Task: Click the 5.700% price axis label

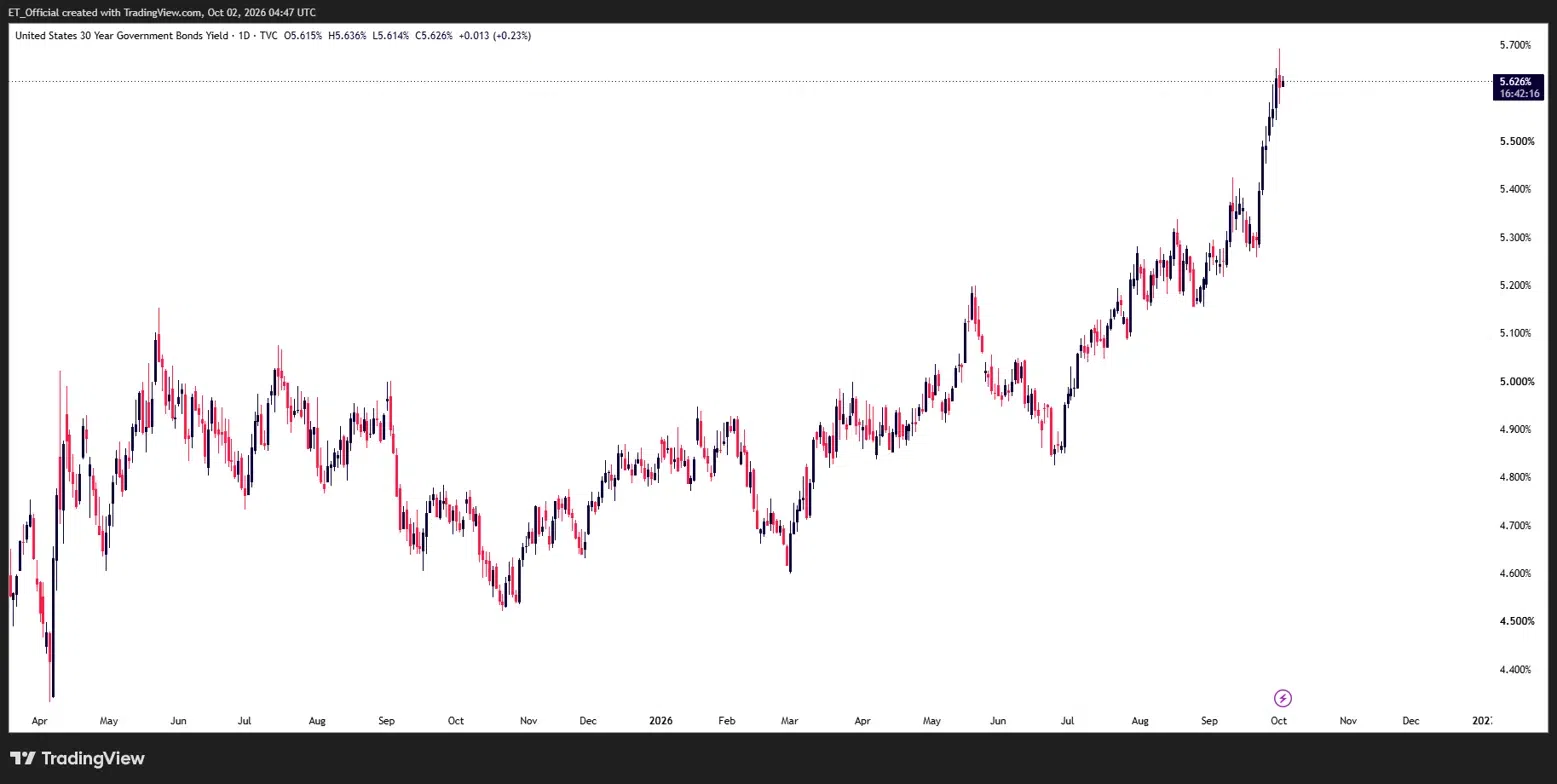Action: [x=1516, y=45]
